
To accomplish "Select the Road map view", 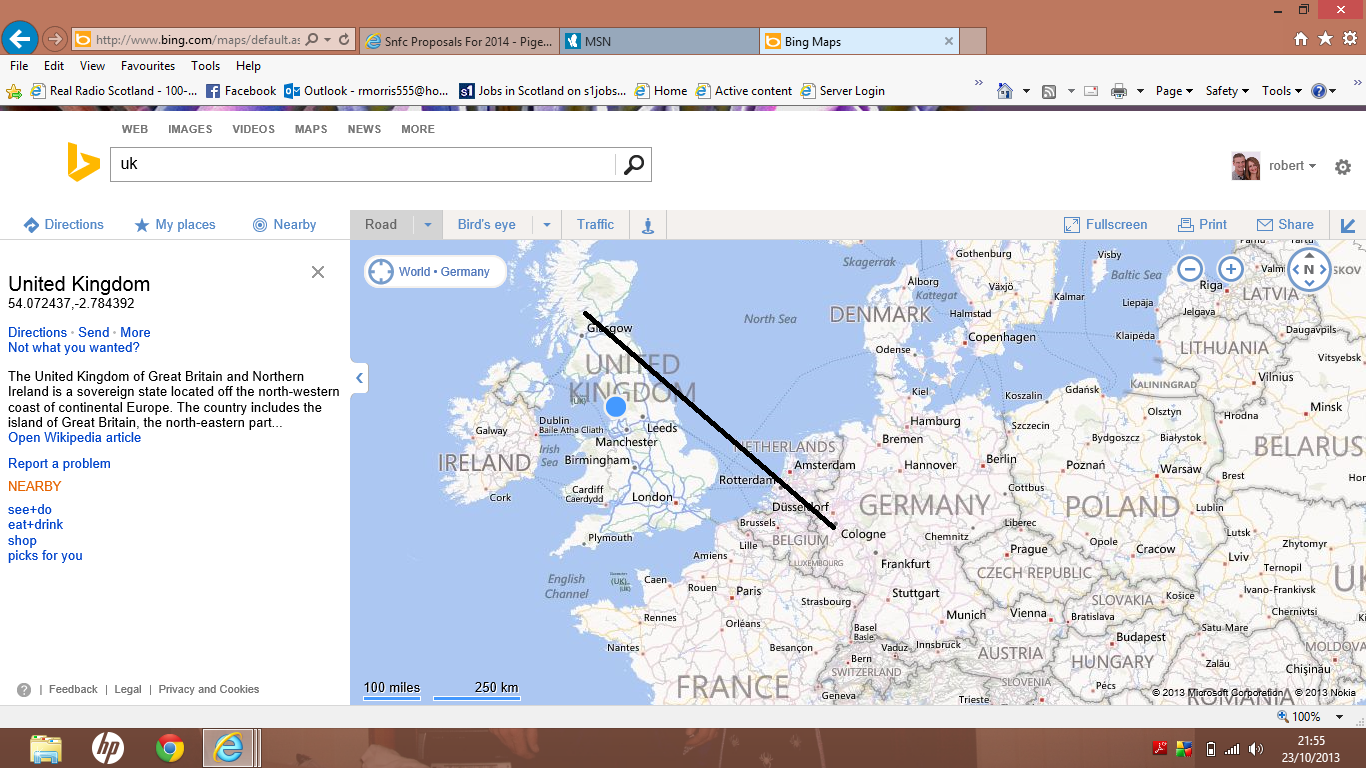I will 381,225.
